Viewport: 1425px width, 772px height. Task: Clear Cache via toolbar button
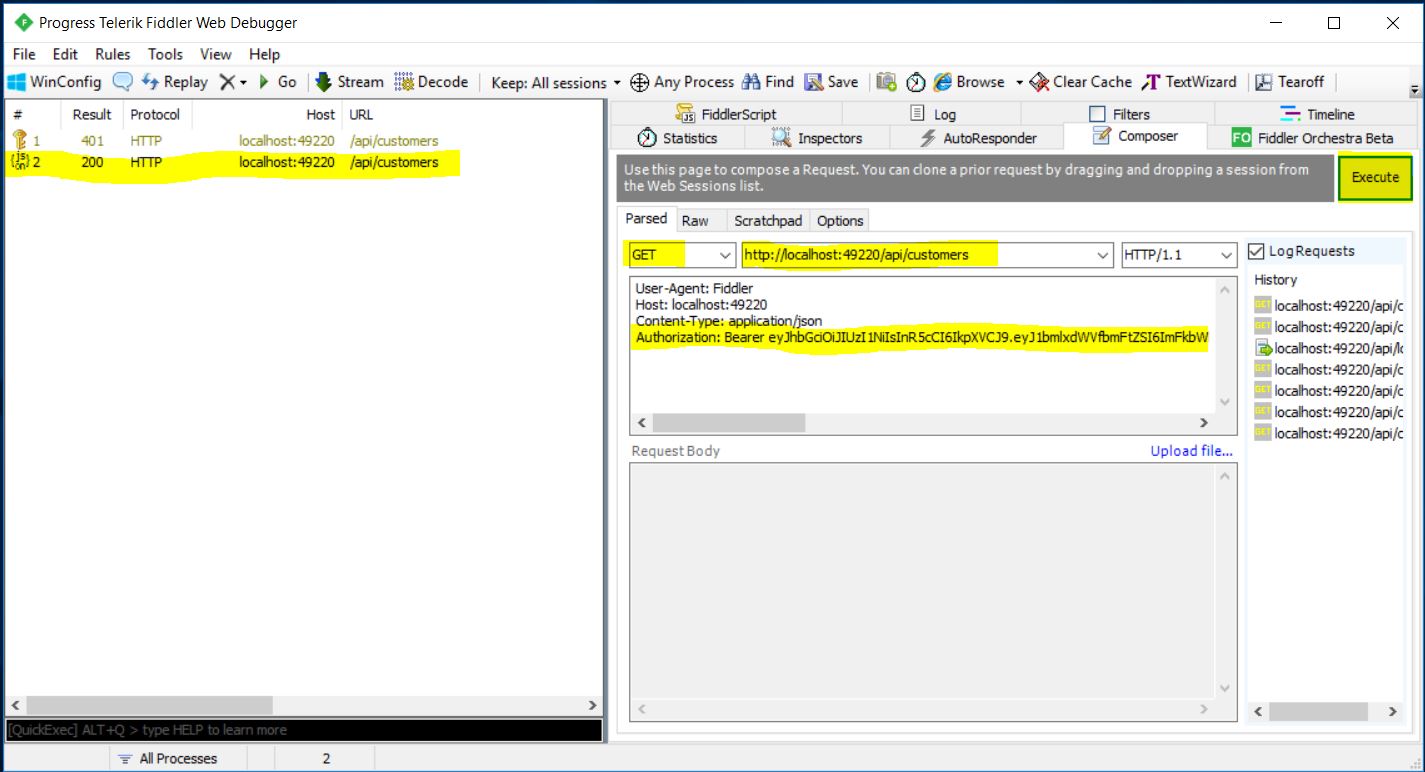[x=1081, y=82]
